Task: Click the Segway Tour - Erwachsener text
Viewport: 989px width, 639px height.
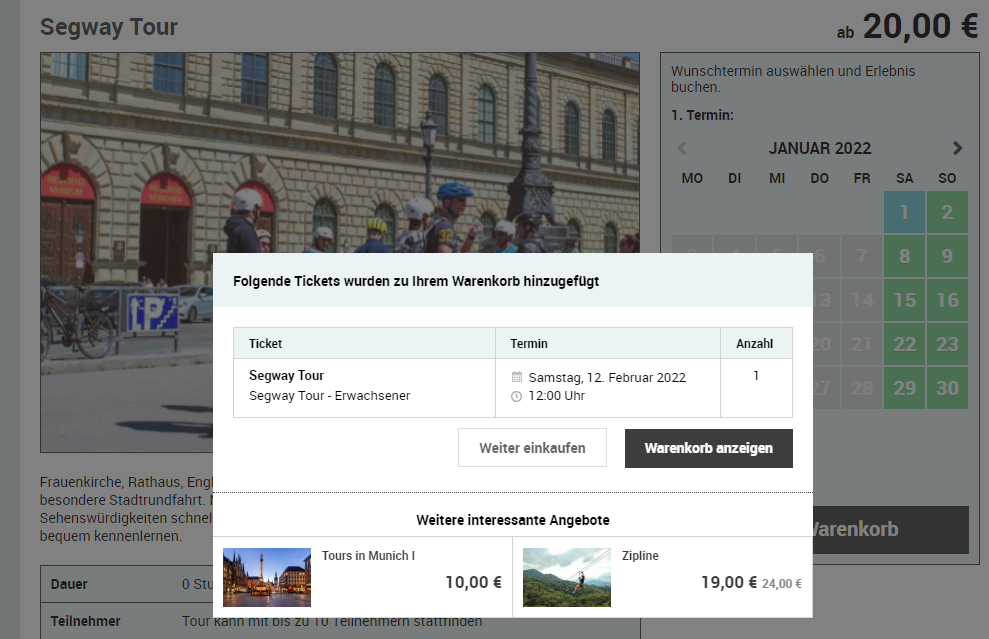Action: 329,396
